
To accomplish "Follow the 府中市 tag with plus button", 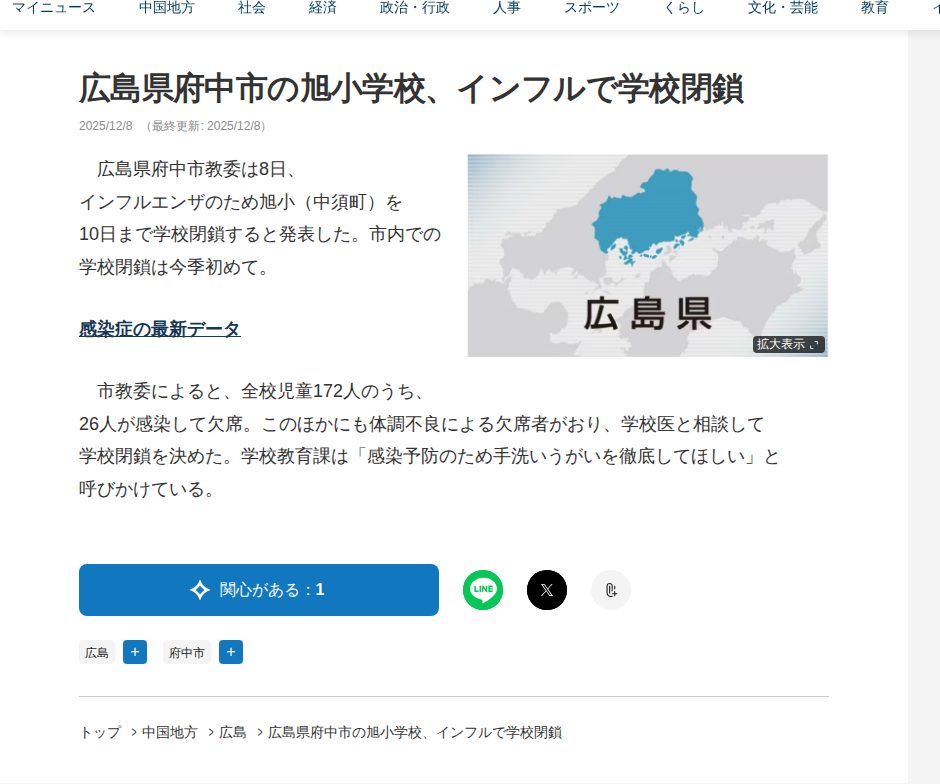I will click(231, 652).
